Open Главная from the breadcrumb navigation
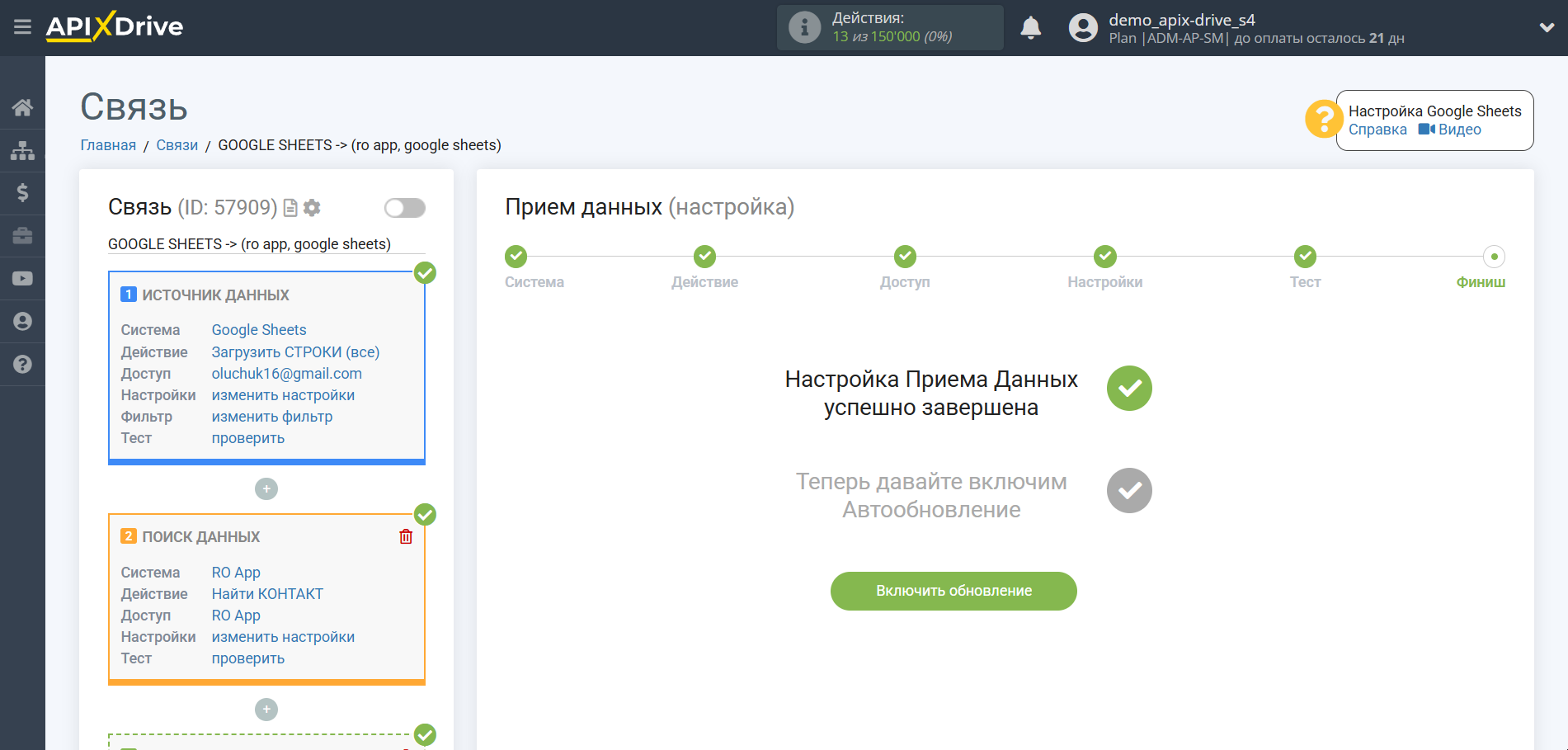The width and height of the screenshot is (1568, 750). point(107,144)
